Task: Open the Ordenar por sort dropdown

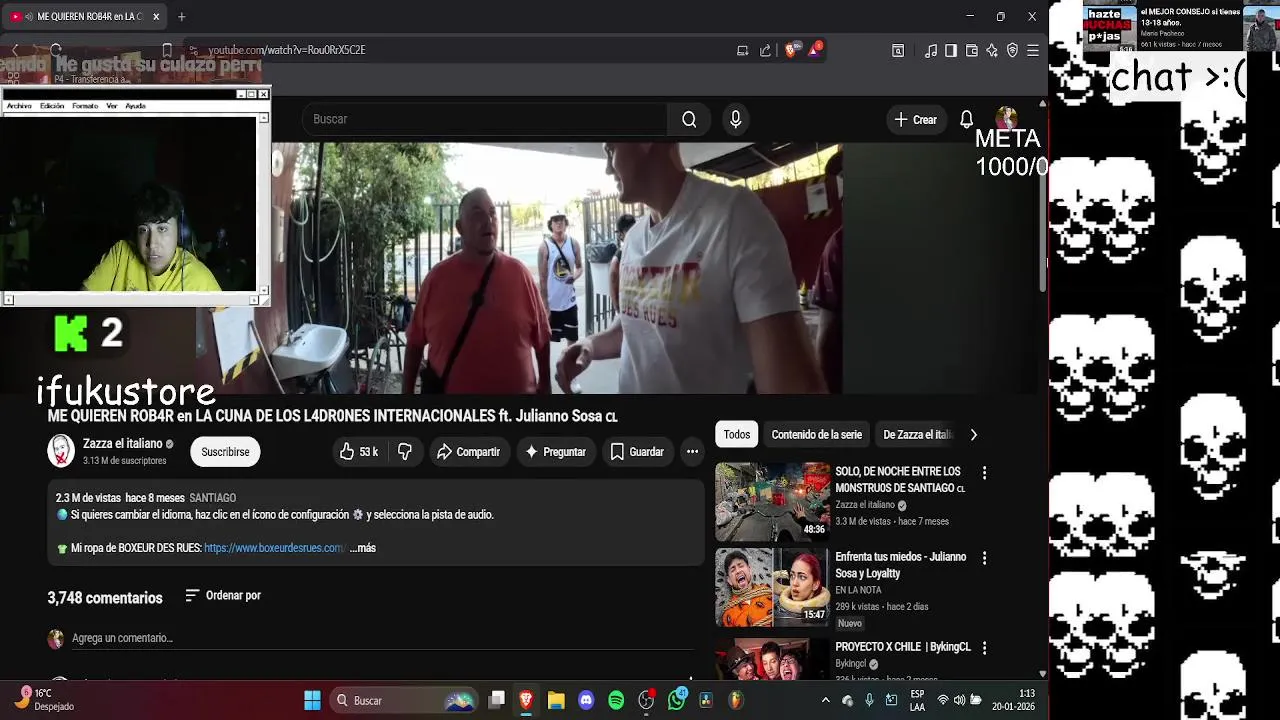Action: 223,595
